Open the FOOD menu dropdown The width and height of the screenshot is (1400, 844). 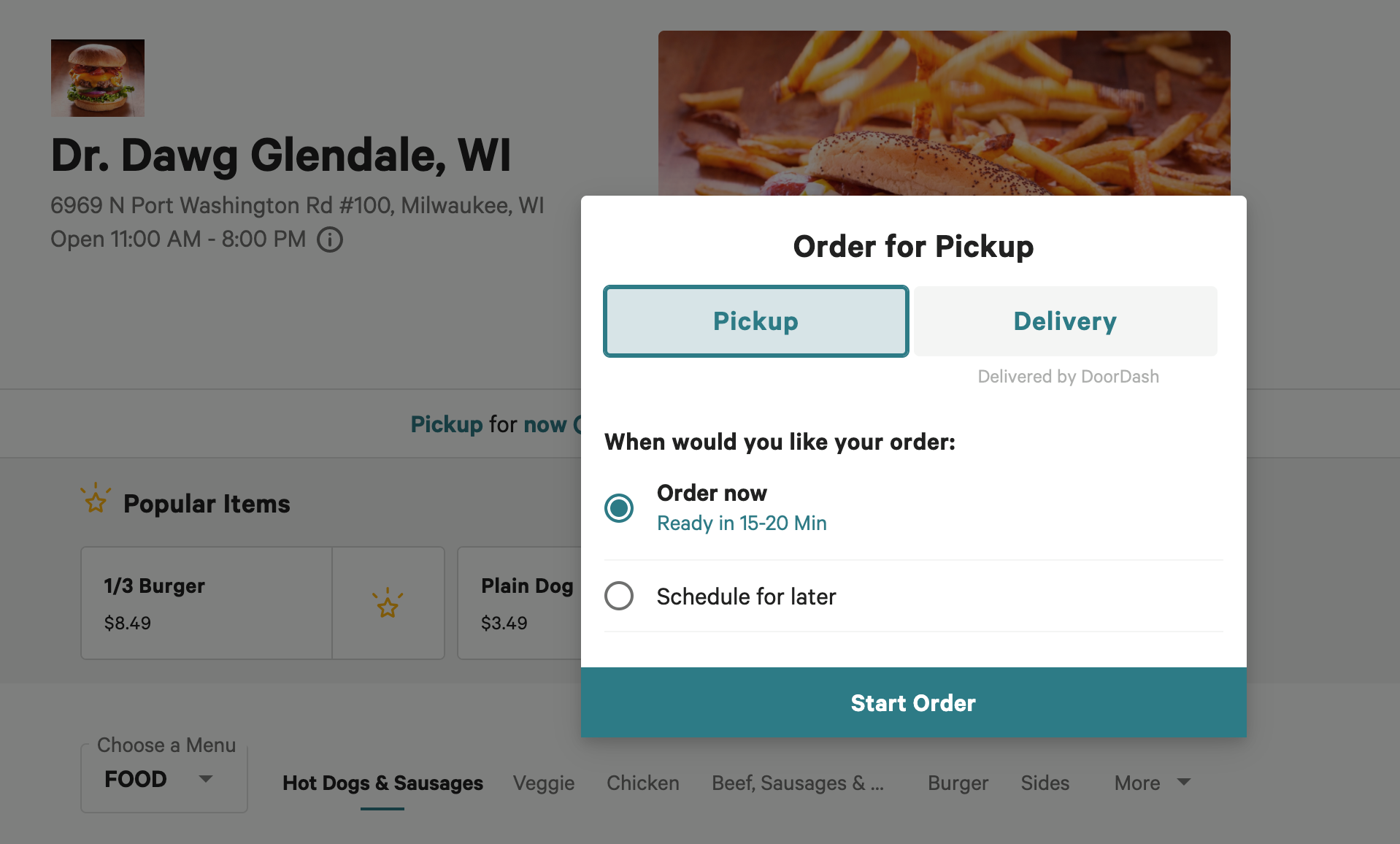coord(164,779)
